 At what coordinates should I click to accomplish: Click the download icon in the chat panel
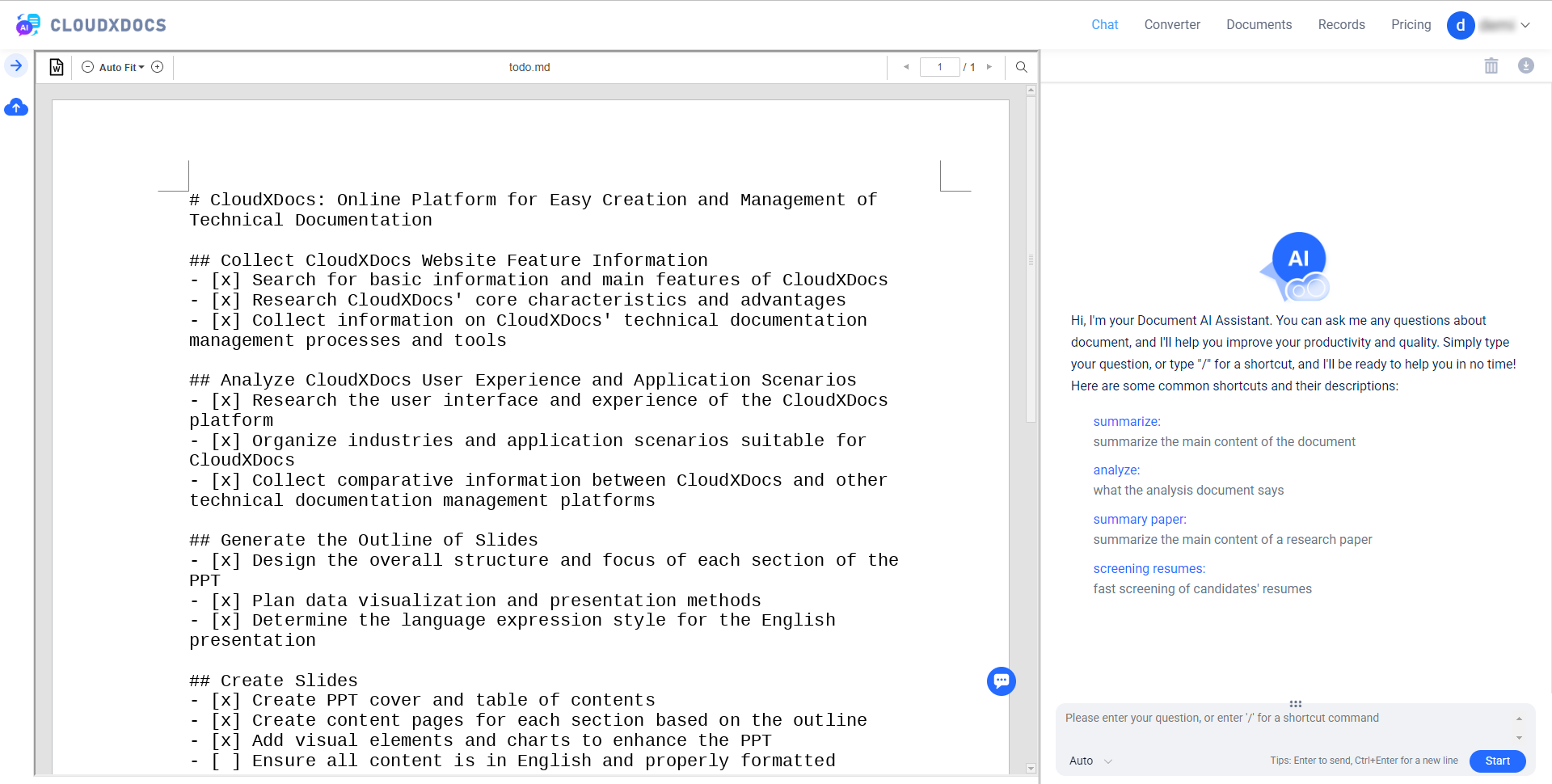(1526, 65)
